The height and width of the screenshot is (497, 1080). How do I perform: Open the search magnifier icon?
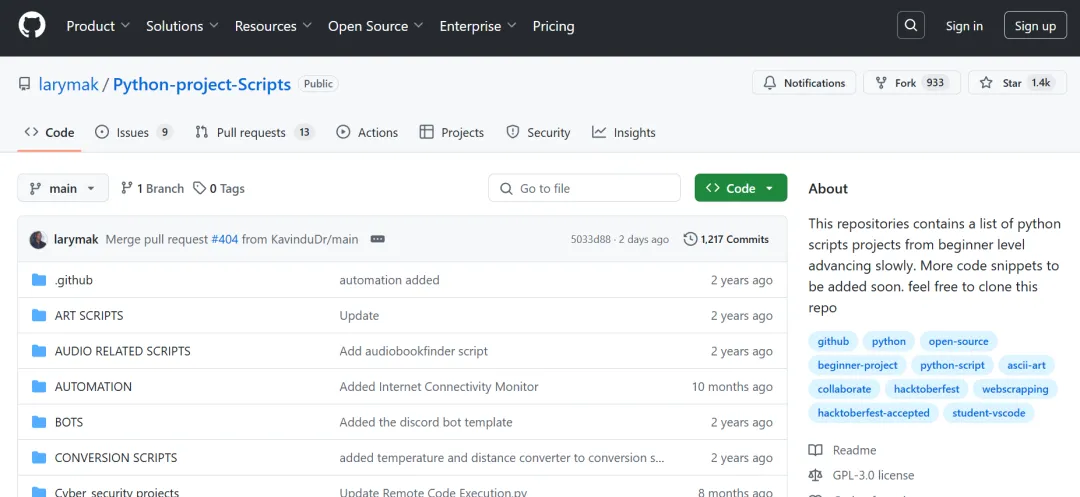point(910,26)
